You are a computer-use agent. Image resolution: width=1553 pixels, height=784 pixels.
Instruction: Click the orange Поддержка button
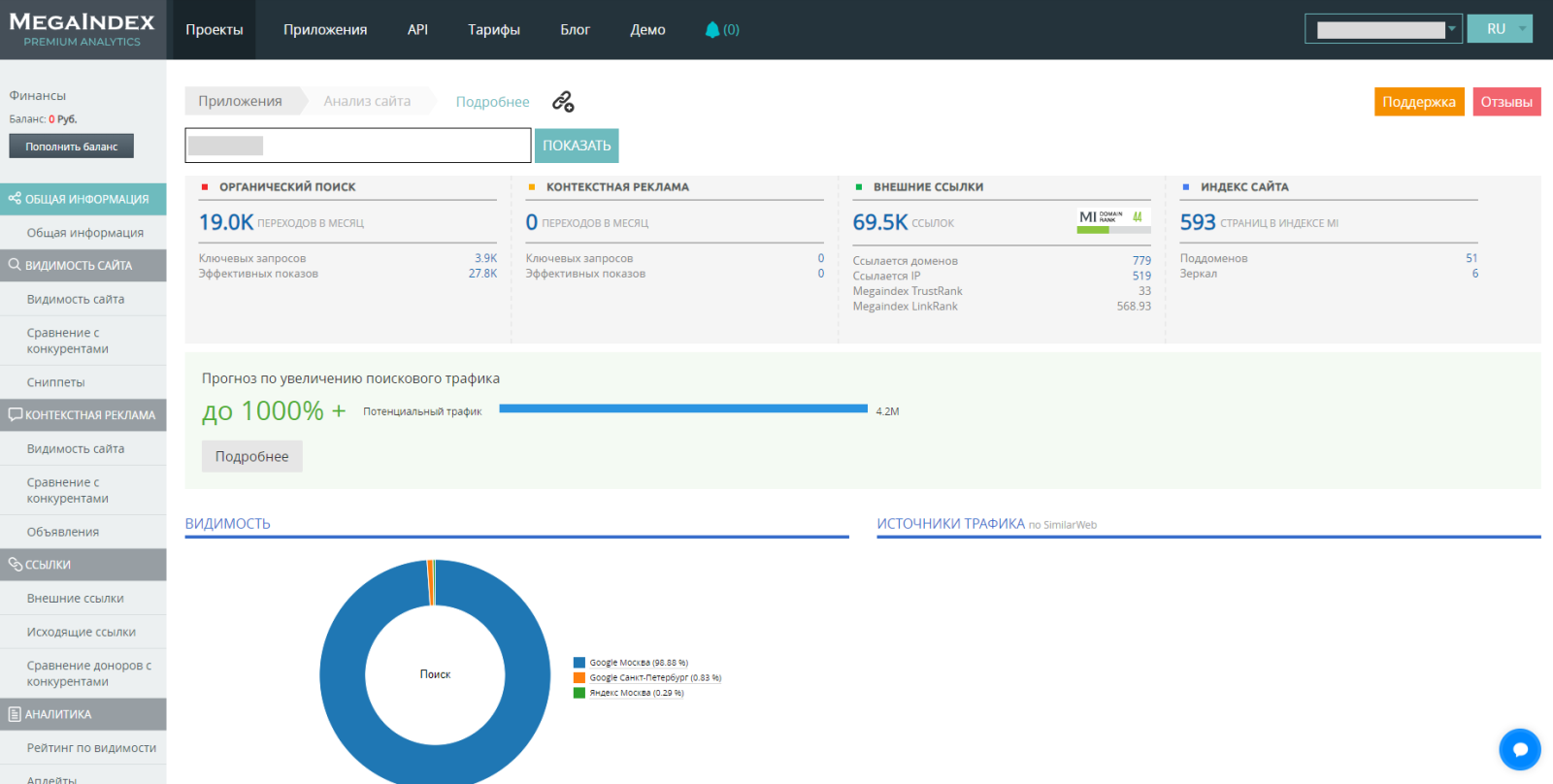1418,102
